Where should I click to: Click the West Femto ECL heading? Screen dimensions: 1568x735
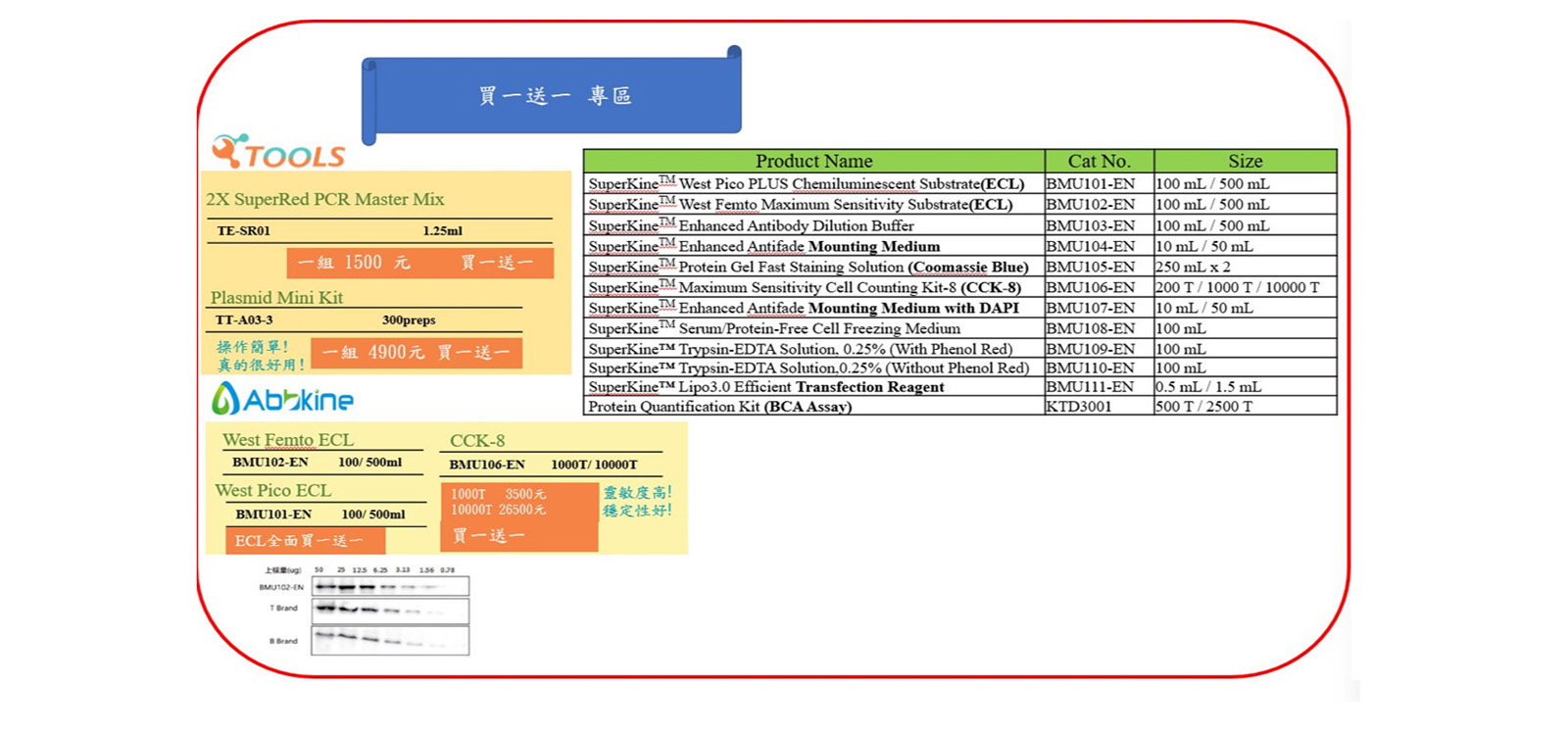pos(288,440)
